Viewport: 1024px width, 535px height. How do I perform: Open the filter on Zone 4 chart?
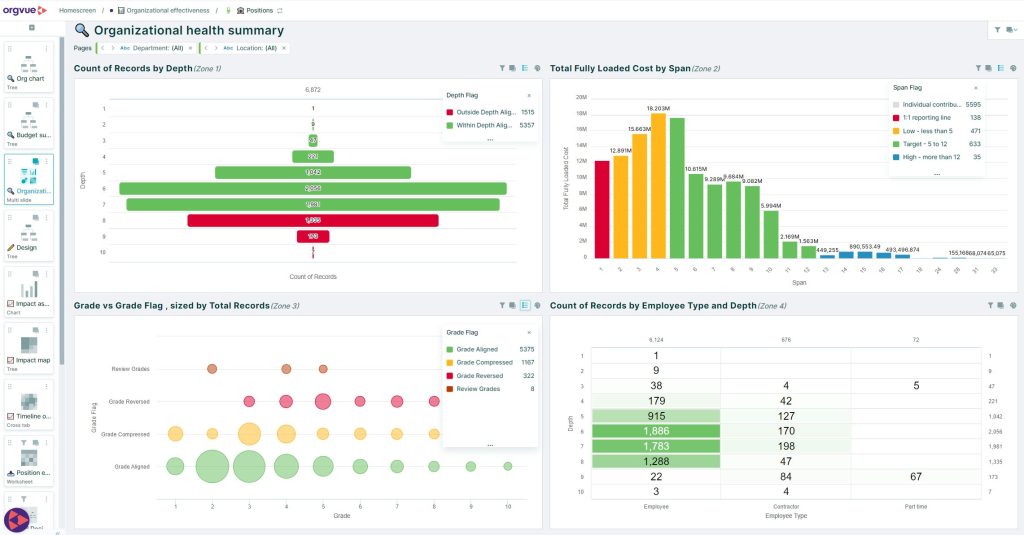click(x=990, y=305)
